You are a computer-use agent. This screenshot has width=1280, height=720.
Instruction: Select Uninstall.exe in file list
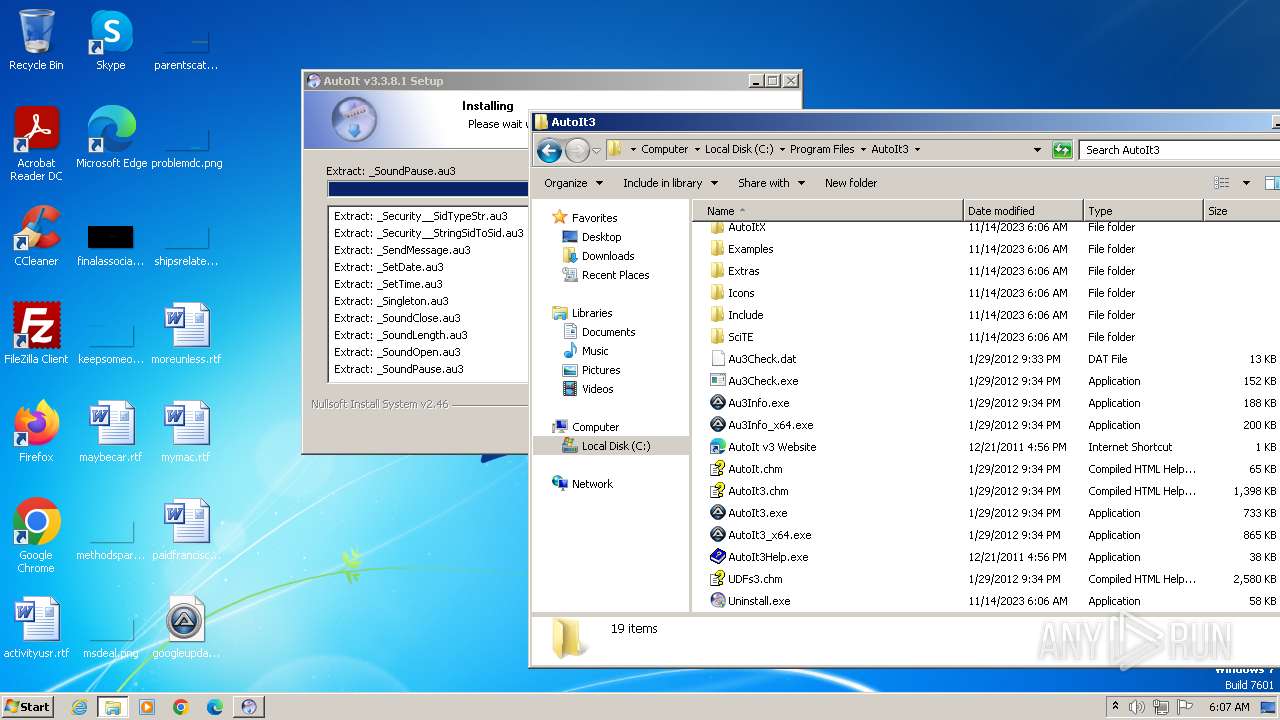point(759,601)
